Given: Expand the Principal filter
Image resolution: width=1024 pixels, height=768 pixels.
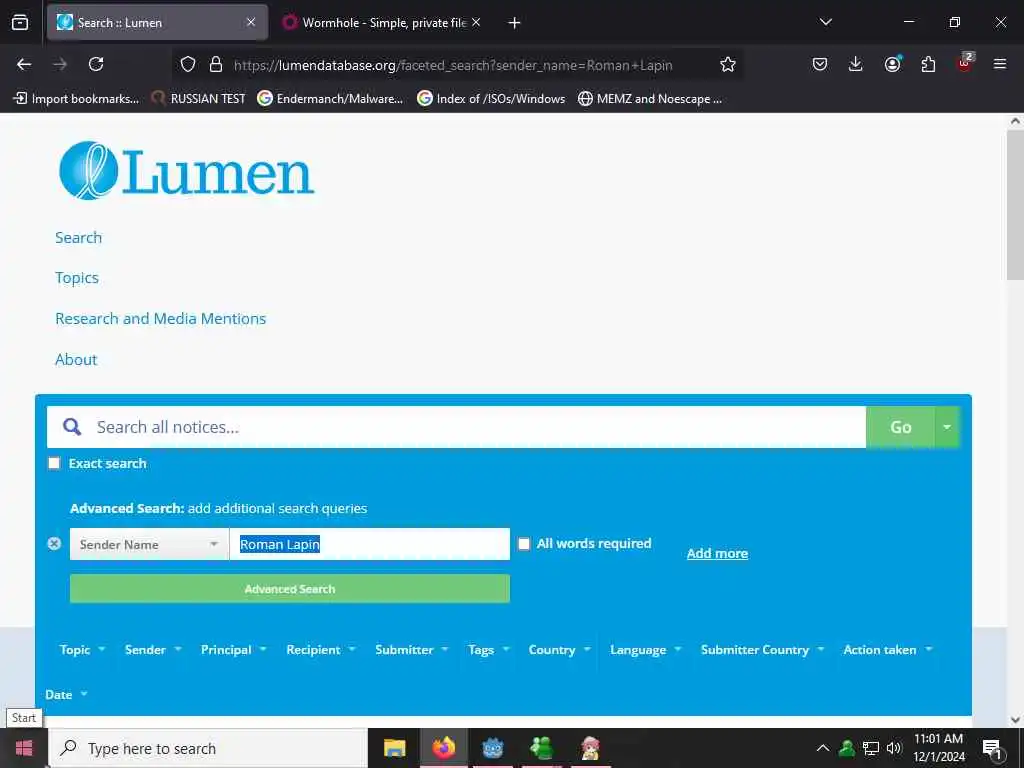Looking at the screenshot, I should (234, 650).
